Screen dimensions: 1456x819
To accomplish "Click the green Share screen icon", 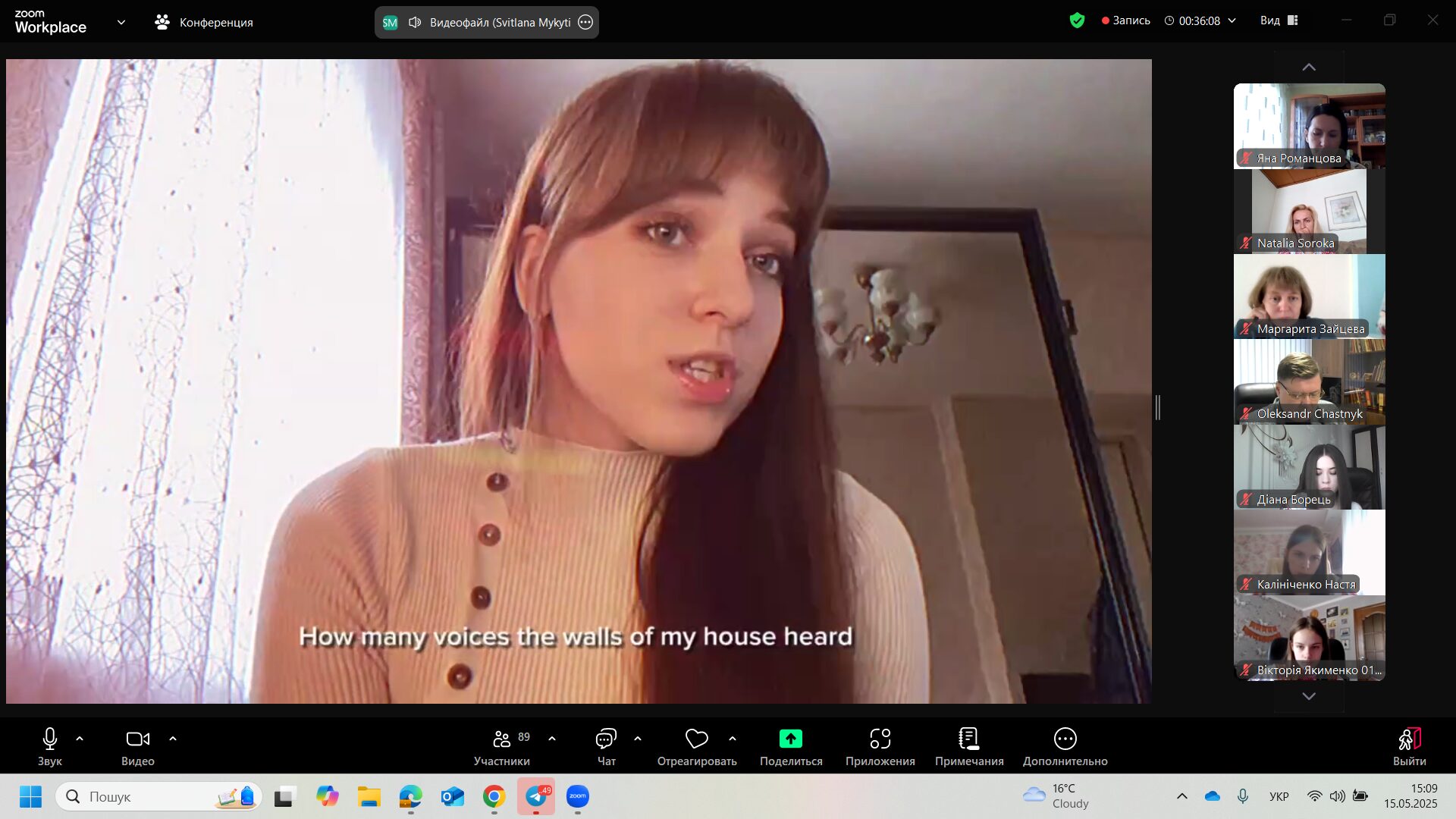I will click(x=790, y=739).
